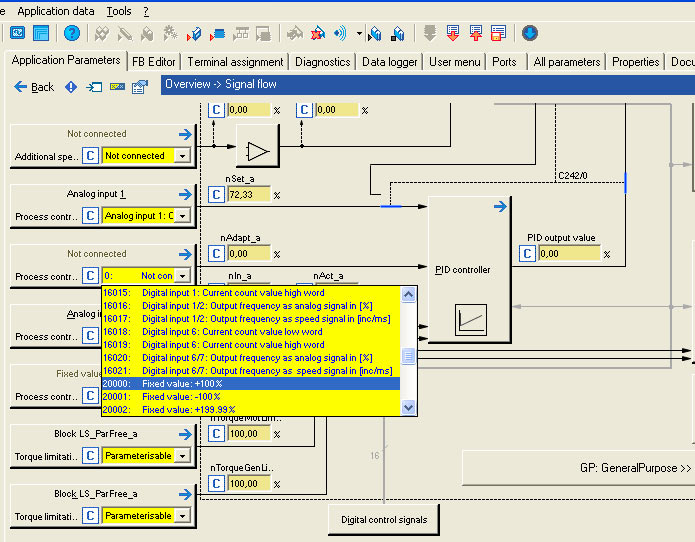Switch to the FB Editor tab
This screenshot has height=542, width=695.
[154, 62]
